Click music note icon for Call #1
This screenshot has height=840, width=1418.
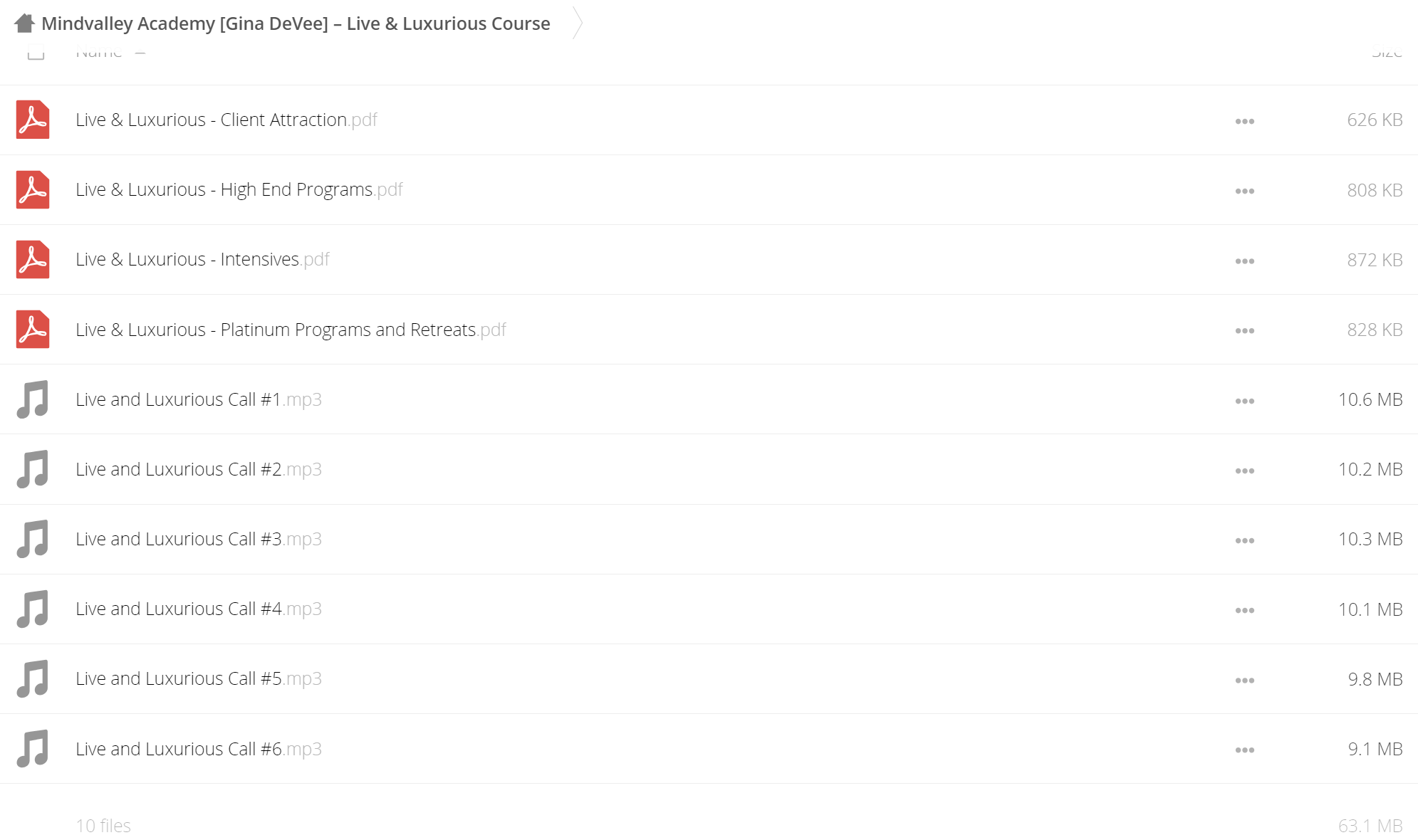click(33, 399)
